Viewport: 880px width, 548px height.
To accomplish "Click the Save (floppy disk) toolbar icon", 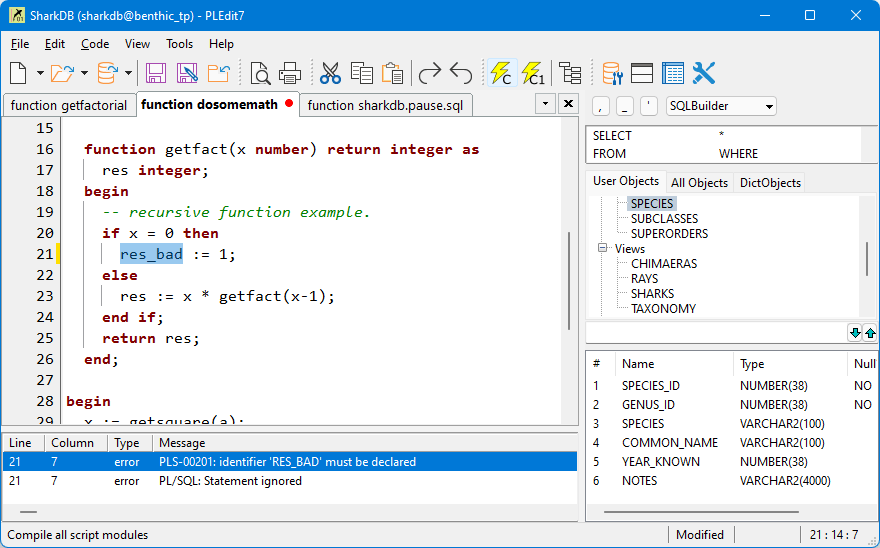I will pos(156,73).
